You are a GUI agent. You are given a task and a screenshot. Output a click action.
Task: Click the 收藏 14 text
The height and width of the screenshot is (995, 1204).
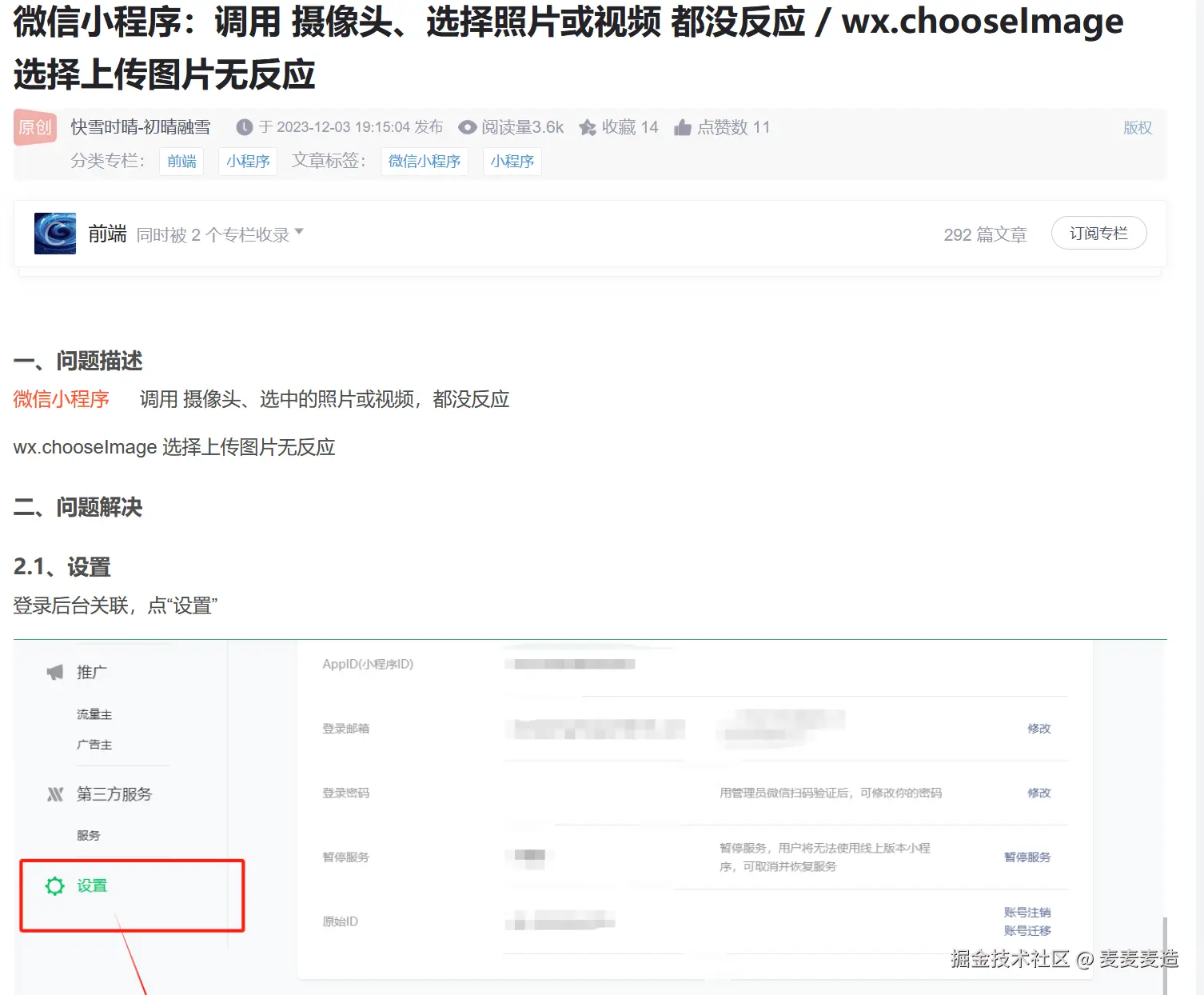click(630, 127)
